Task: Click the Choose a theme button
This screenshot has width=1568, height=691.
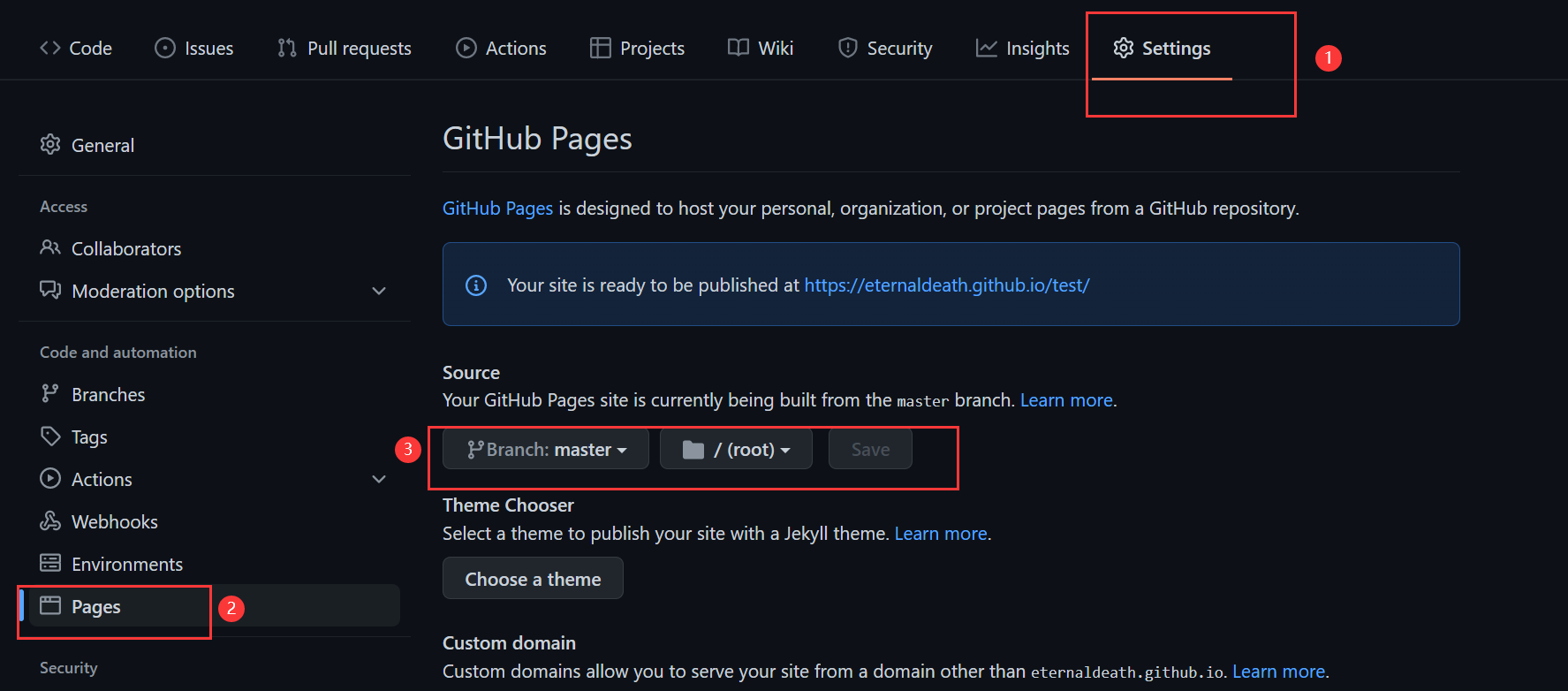Action: click(533, 579)
